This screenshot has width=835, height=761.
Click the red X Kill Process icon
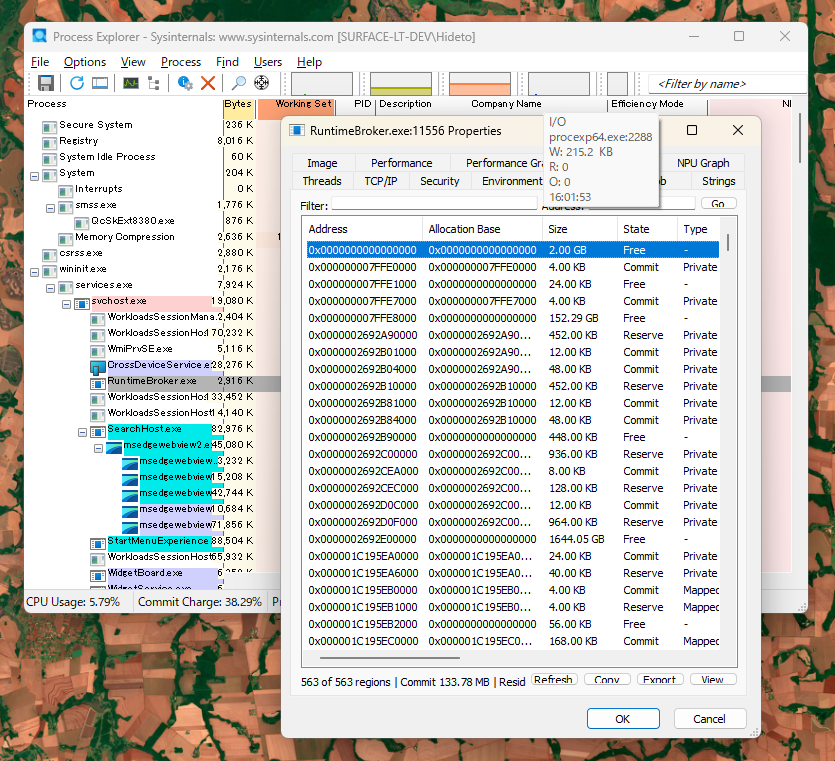(x=208, y=83)
